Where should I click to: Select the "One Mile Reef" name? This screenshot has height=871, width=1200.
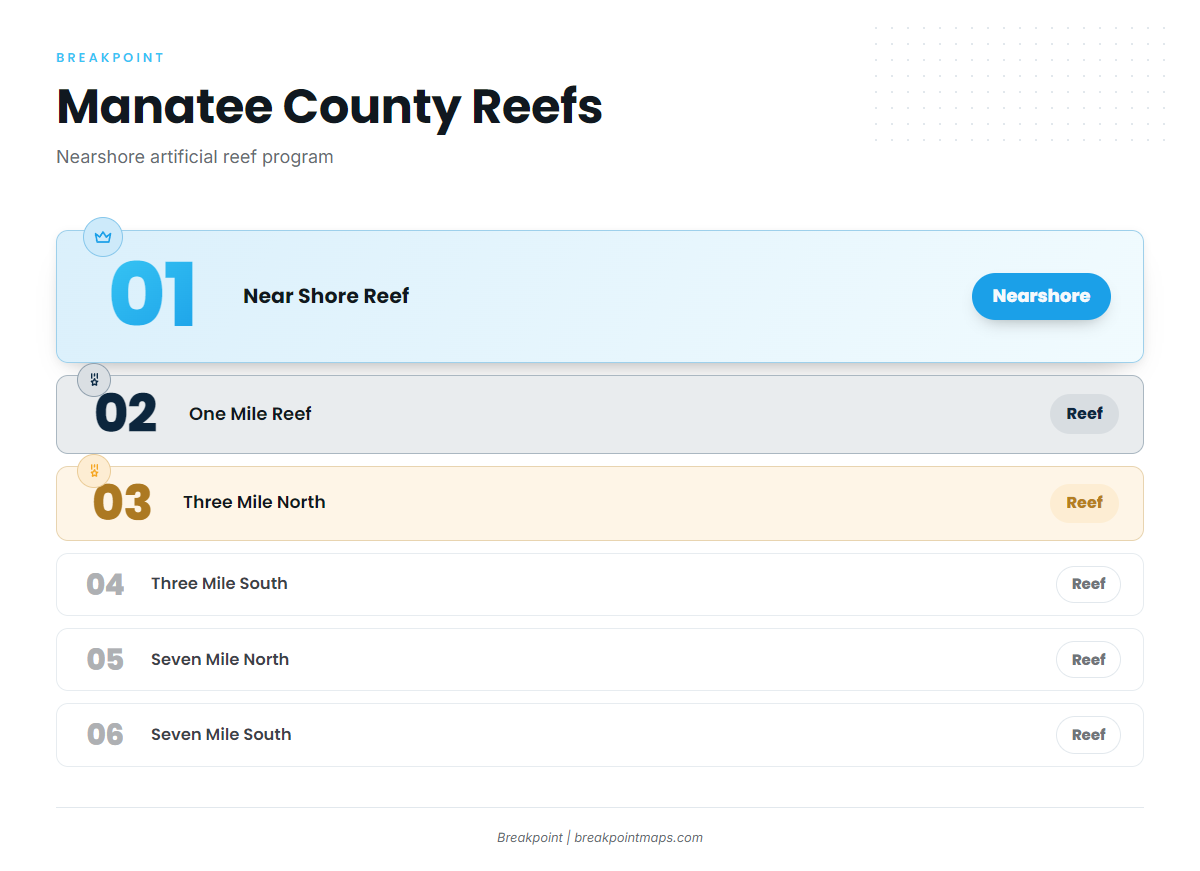(x=250, y=414)
